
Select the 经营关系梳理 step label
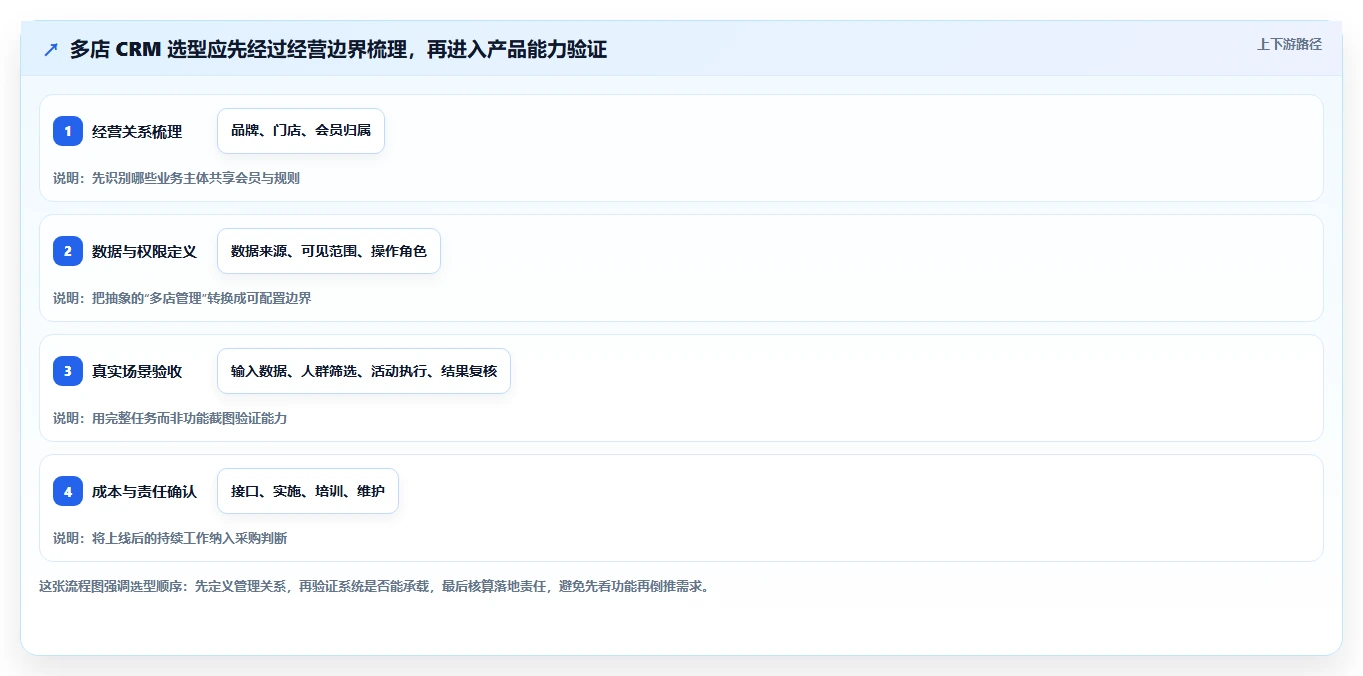pyautogui.click(x=137, y=131)
